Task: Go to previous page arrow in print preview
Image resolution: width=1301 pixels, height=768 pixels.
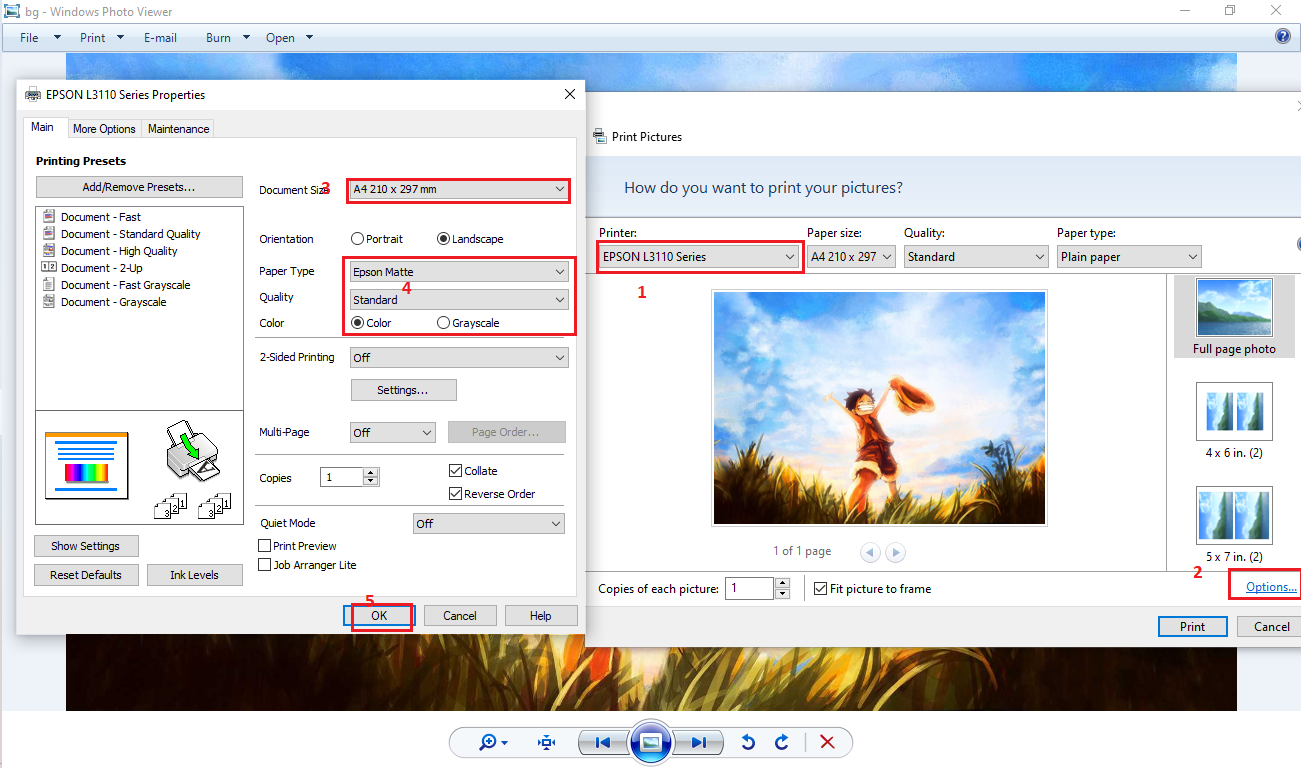Action: tap(869, 552)
